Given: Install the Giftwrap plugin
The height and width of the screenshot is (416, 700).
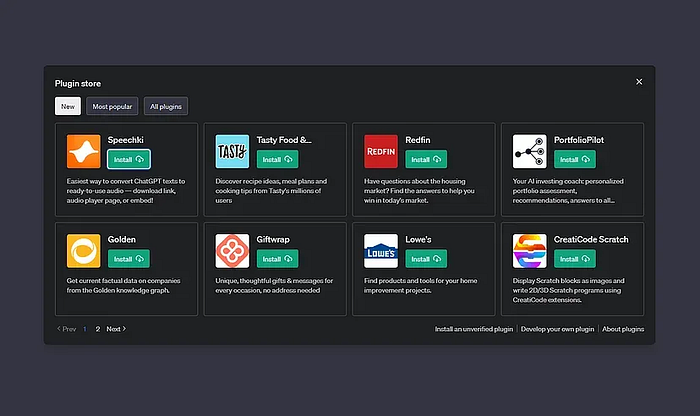Looking at the screenshot, I should pyautogui.click(x=277, y=259).
